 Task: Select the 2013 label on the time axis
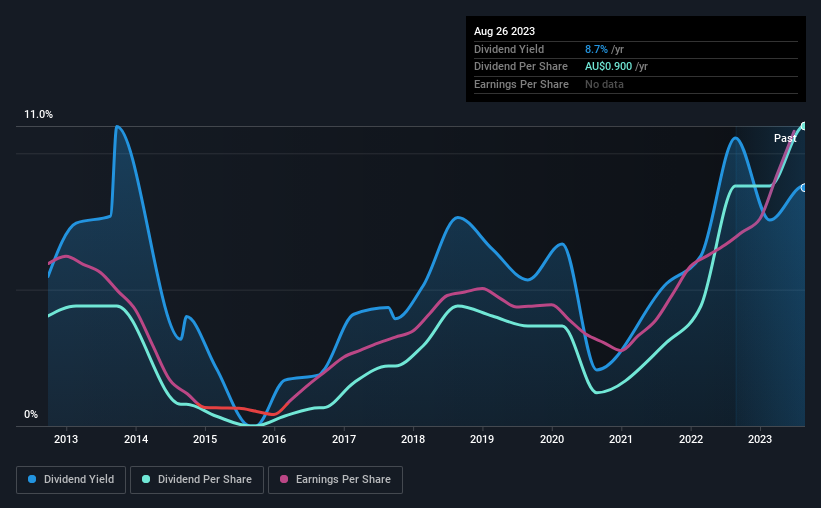[x=66, y=439]
